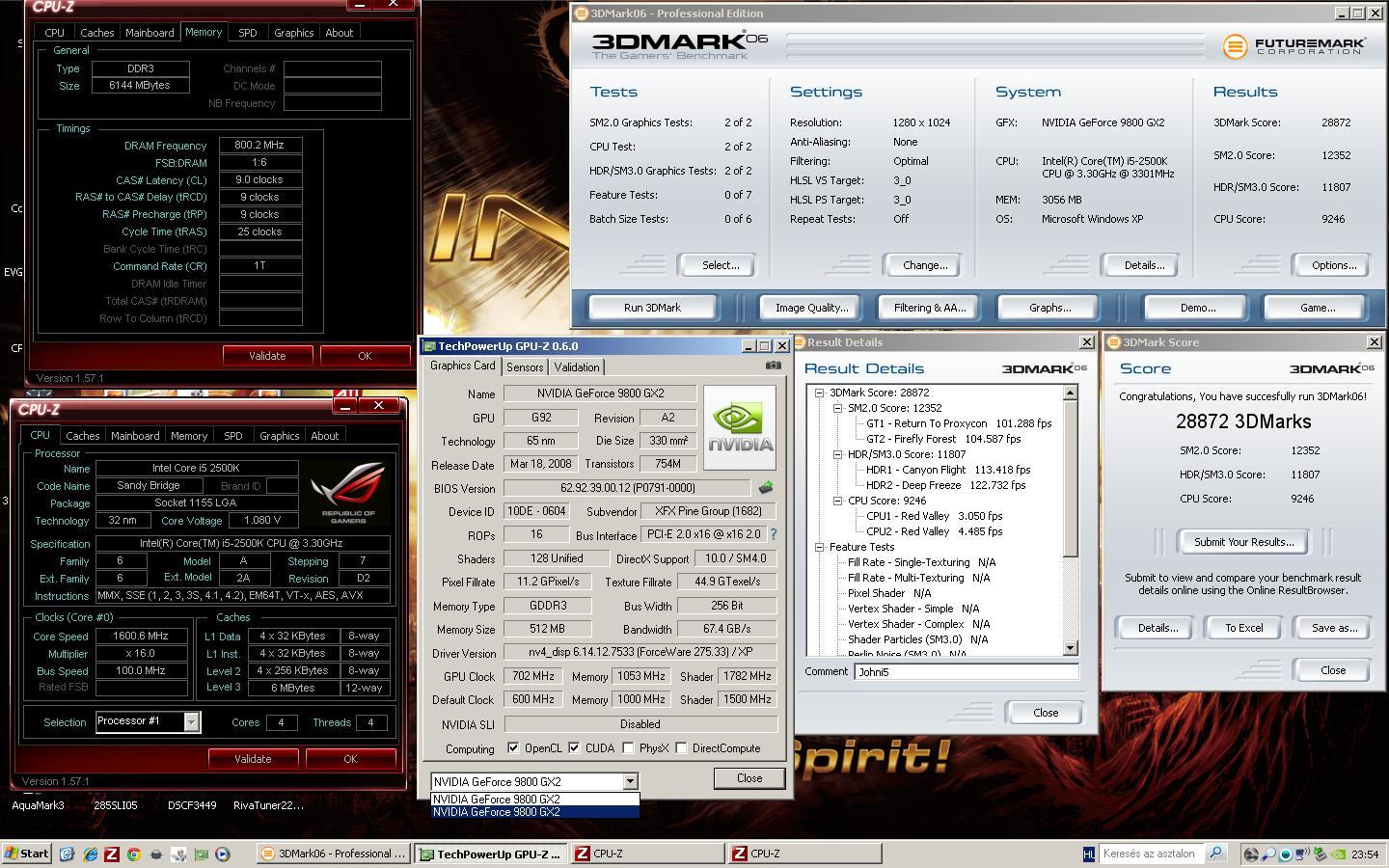
Task: Click the ROG logo in CPU-Z
Action: pos(348,493)
